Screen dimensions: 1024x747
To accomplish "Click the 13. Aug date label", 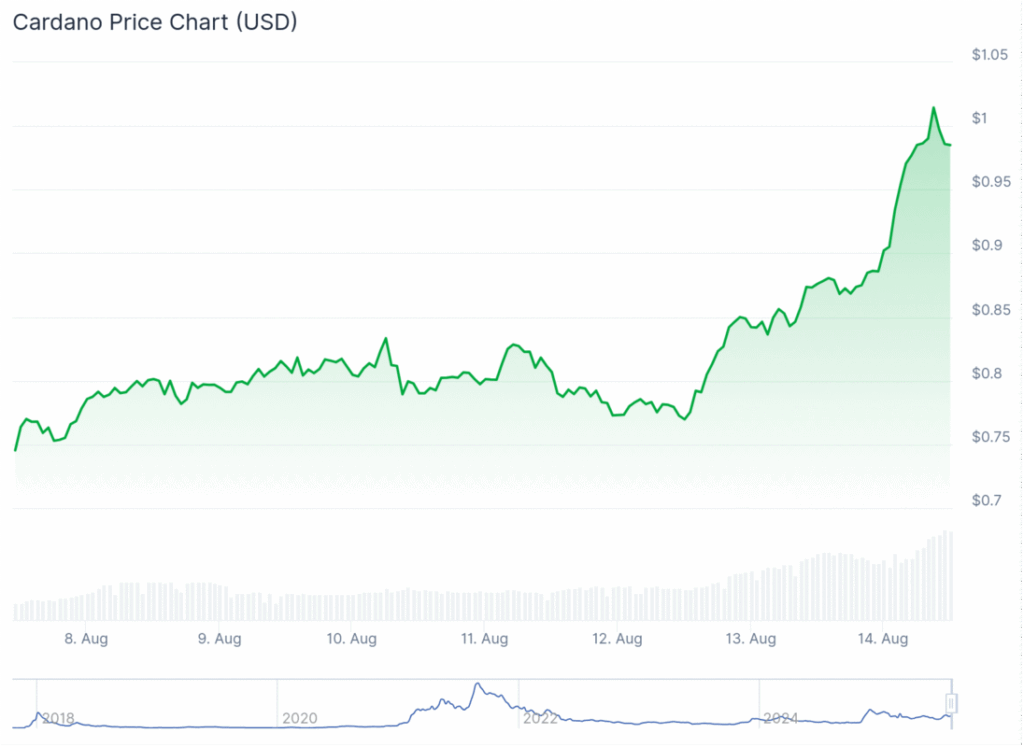I will click(x=751, y=639).
